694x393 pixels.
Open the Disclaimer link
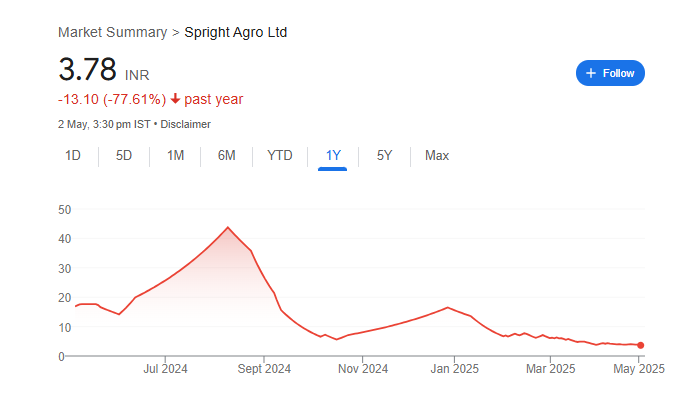pos(185,124)
